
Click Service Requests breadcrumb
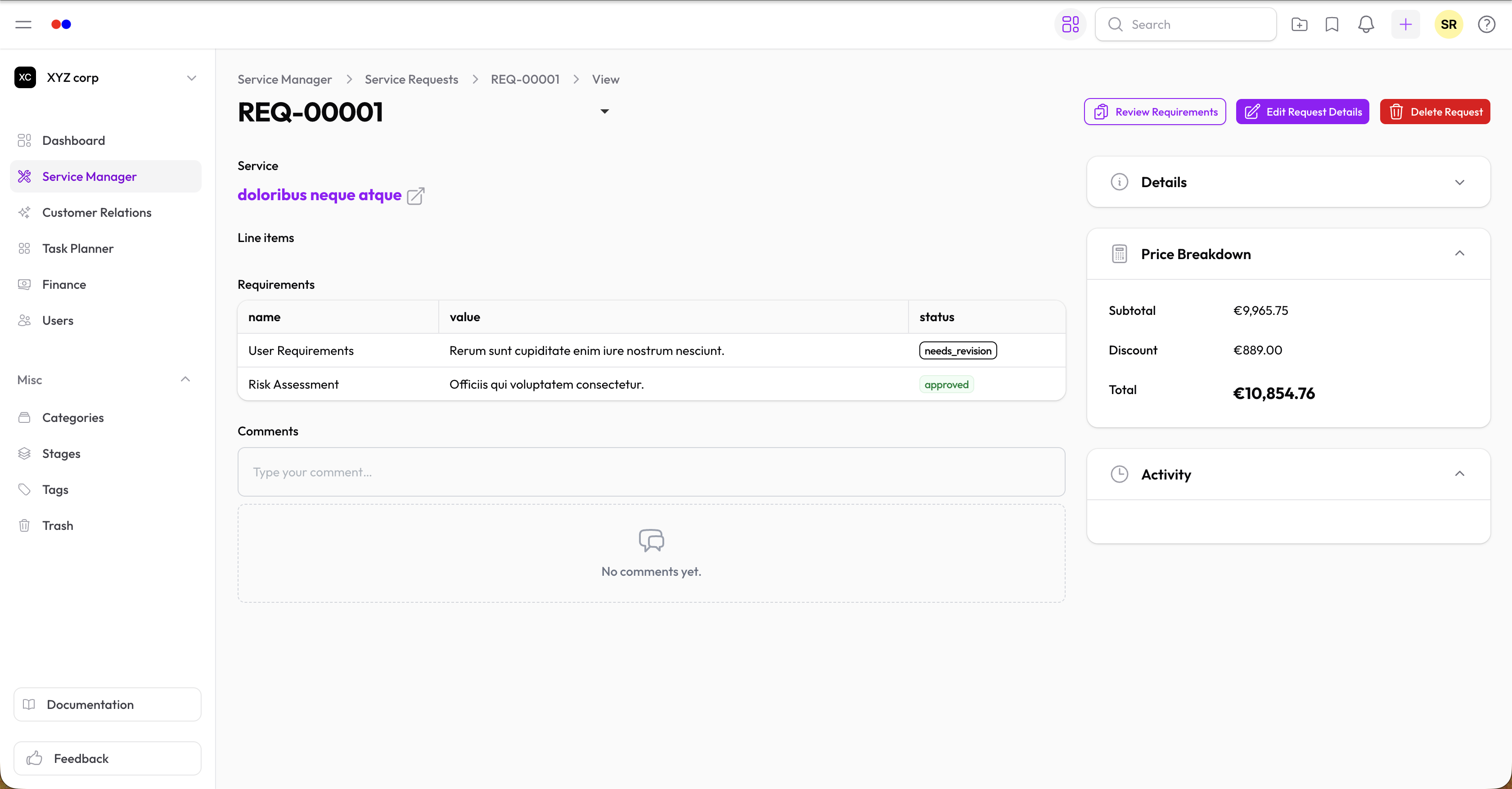(x=411, y=79)
